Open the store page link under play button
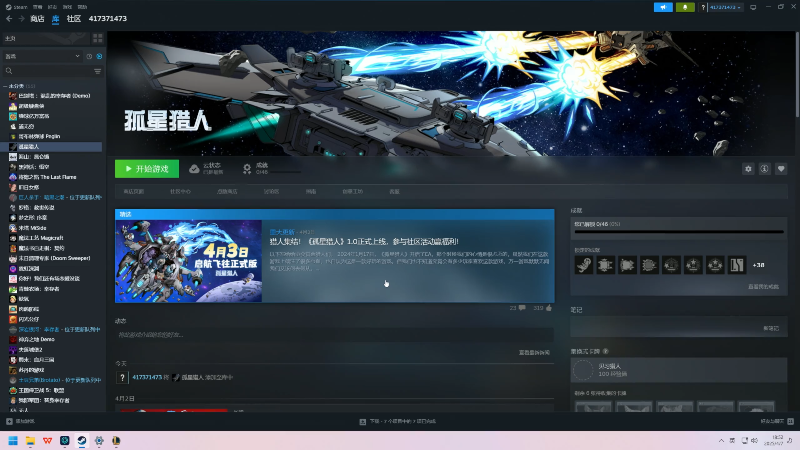Image resolution: width=800 pixels, height=450 pixels. pyautogui.click(x=134, y=191)
